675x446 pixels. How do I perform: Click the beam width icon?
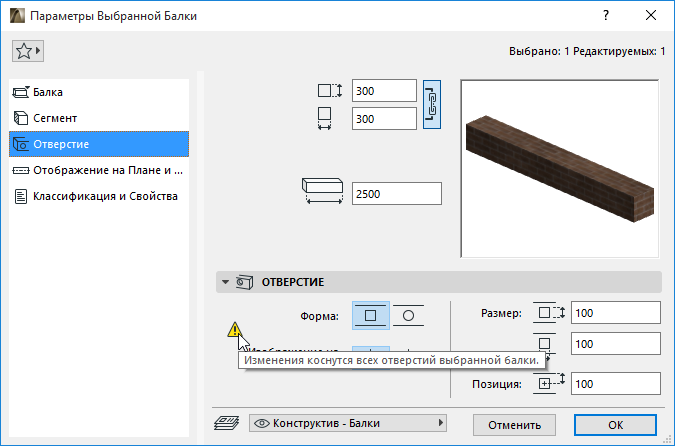click(x=325, y=119)
